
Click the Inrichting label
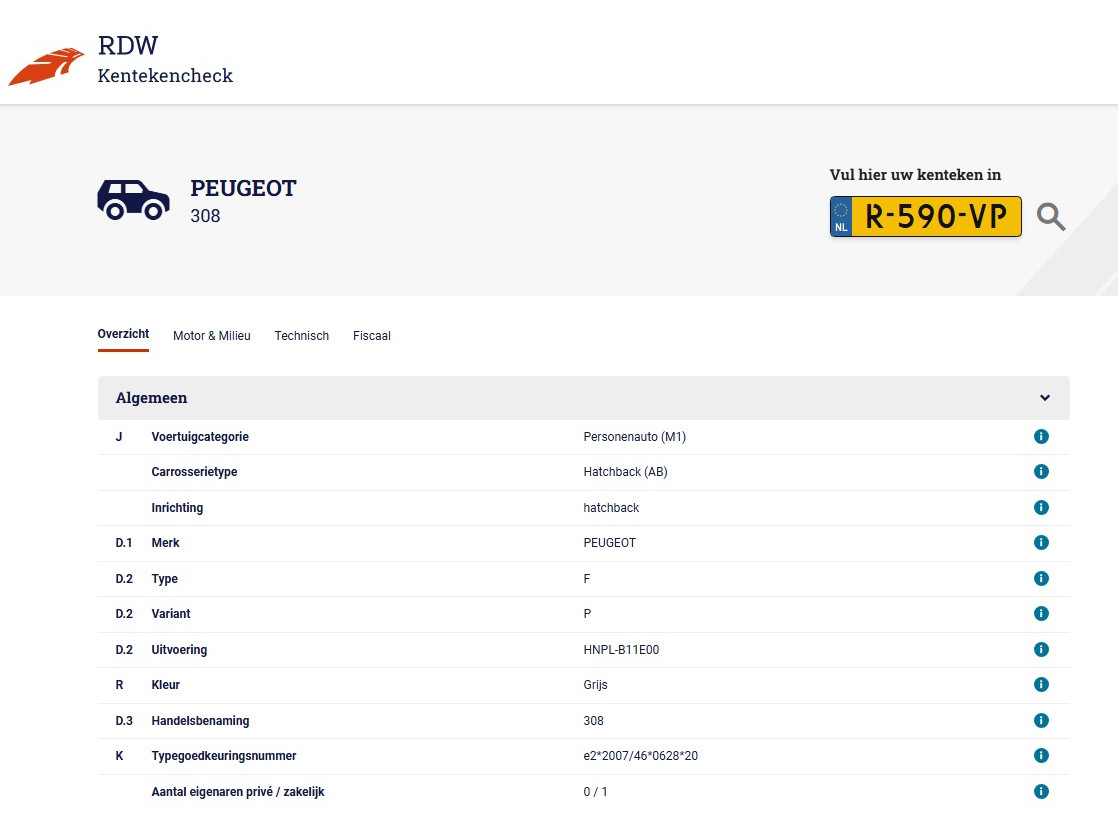point(177,508)
